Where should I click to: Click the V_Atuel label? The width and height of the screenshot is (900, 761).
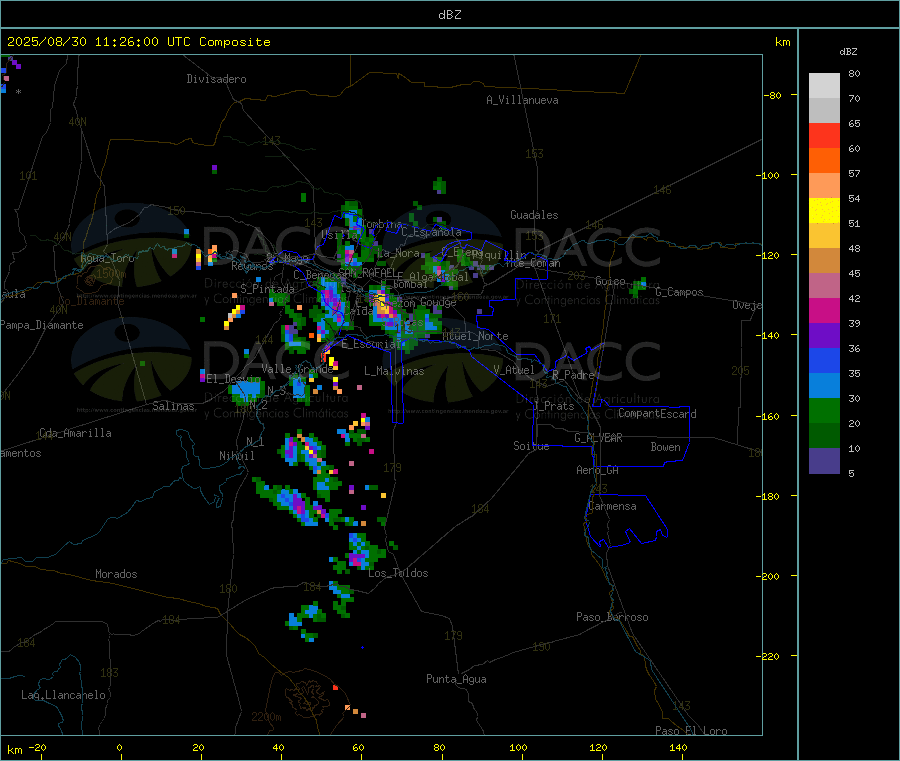[x=514, y=370]
